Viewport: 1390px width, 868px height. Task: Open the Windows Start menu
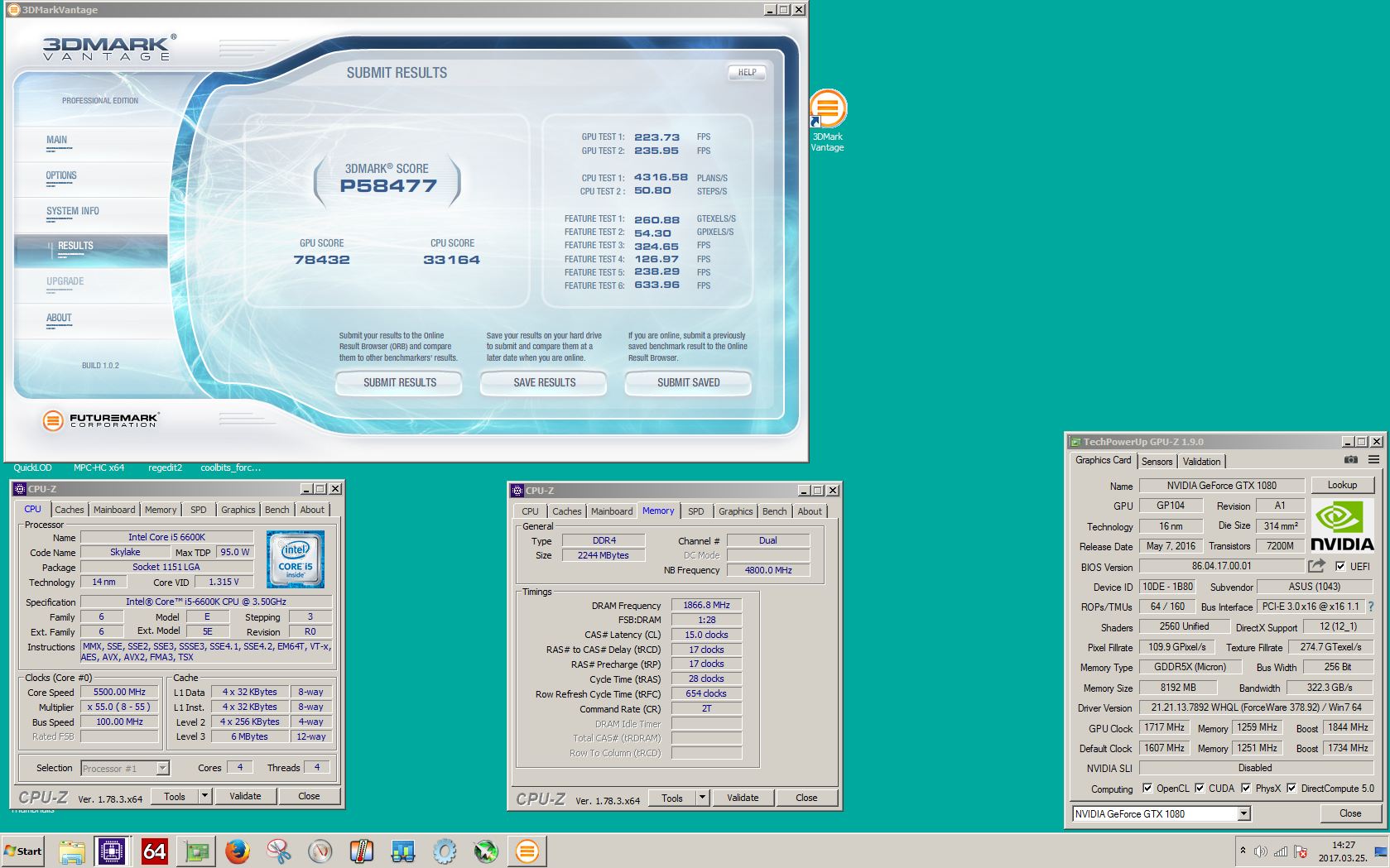(x=22, y=851)
